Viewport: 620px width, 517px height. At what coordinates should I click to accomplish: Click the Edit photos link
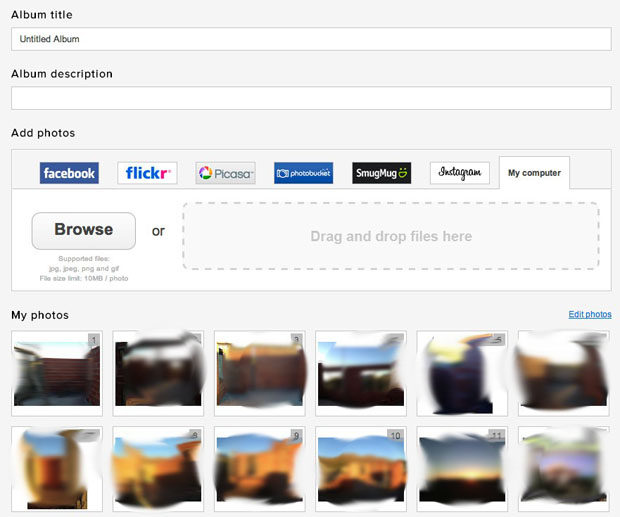coord(589,315)
